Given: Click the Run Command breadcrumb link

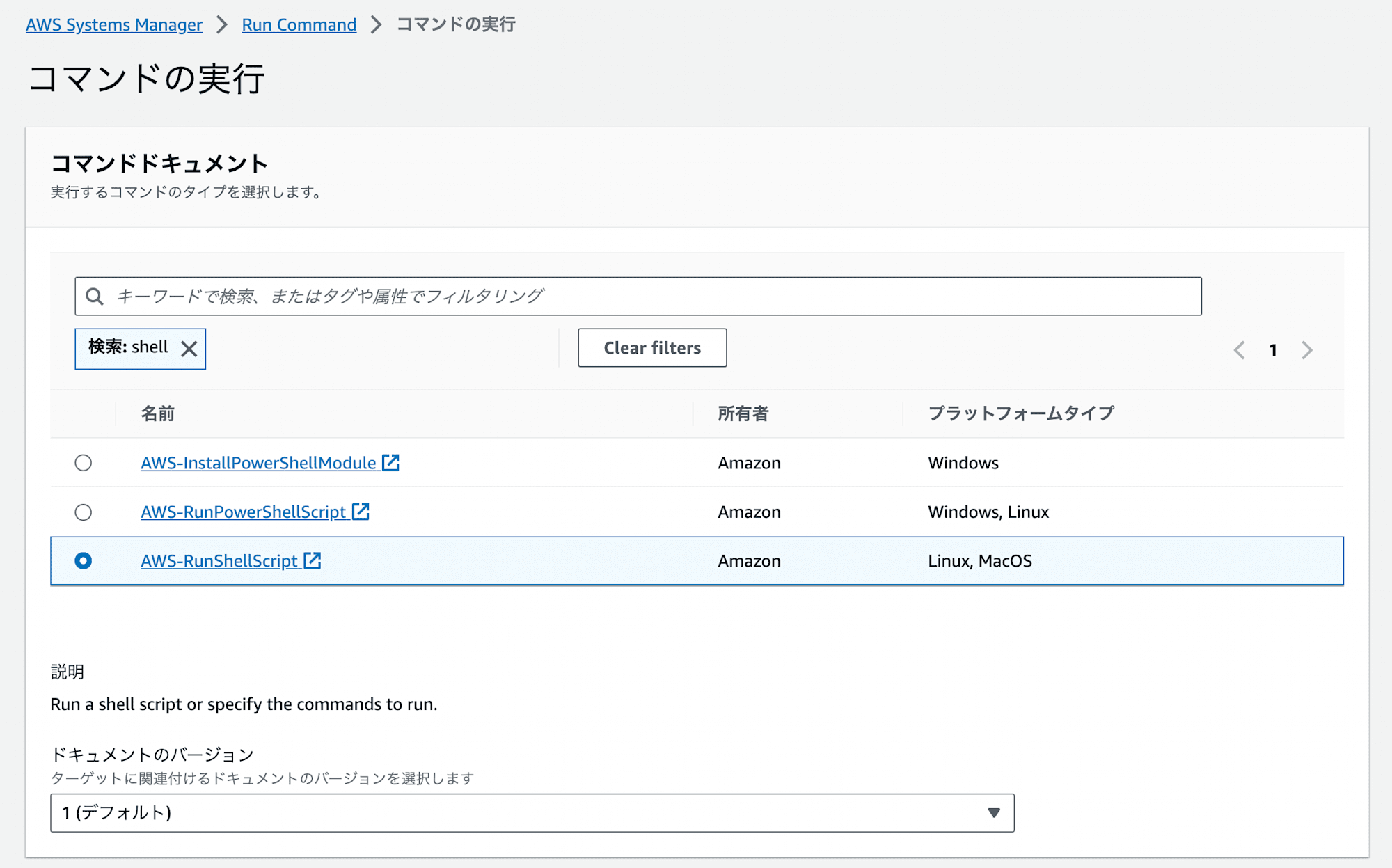Looking at the screenshot, I should tap(299, 25).
